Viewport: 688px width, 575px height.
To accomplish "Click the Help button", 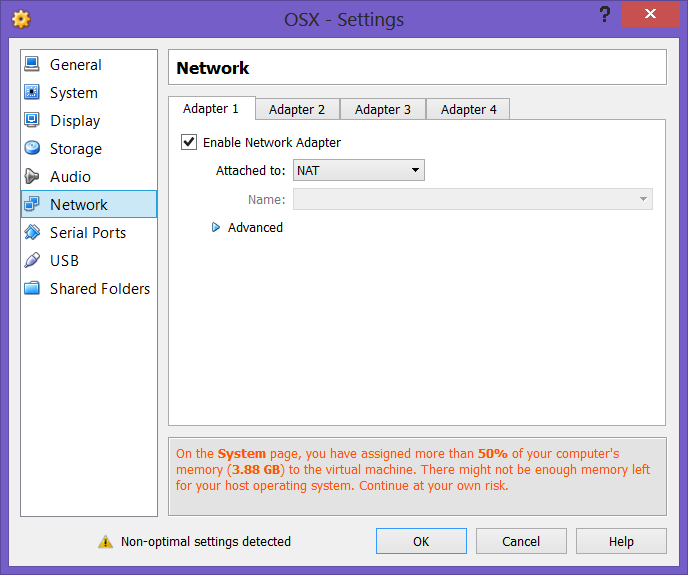I will tap(621, 541).
